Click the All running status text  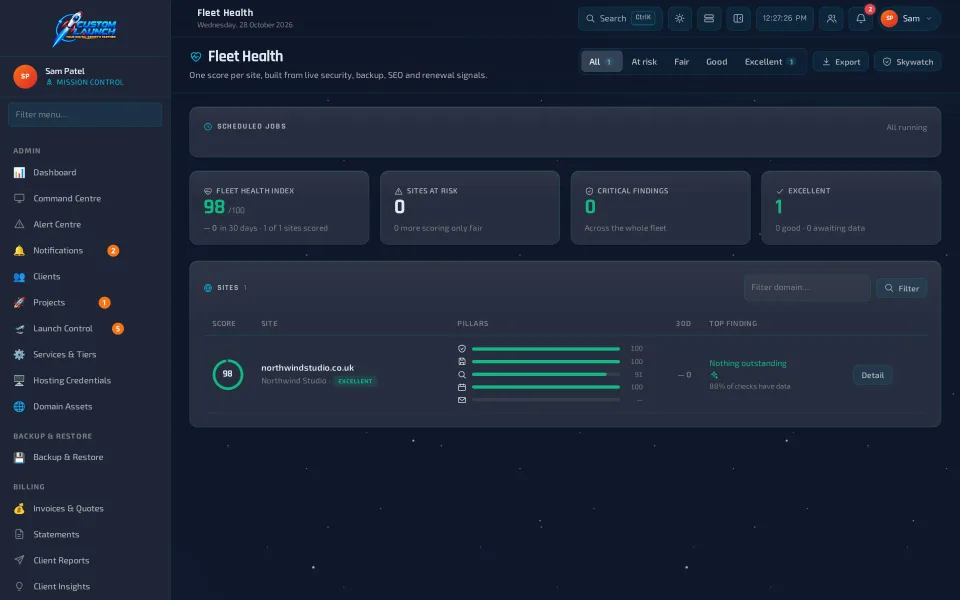pos(907,127)
